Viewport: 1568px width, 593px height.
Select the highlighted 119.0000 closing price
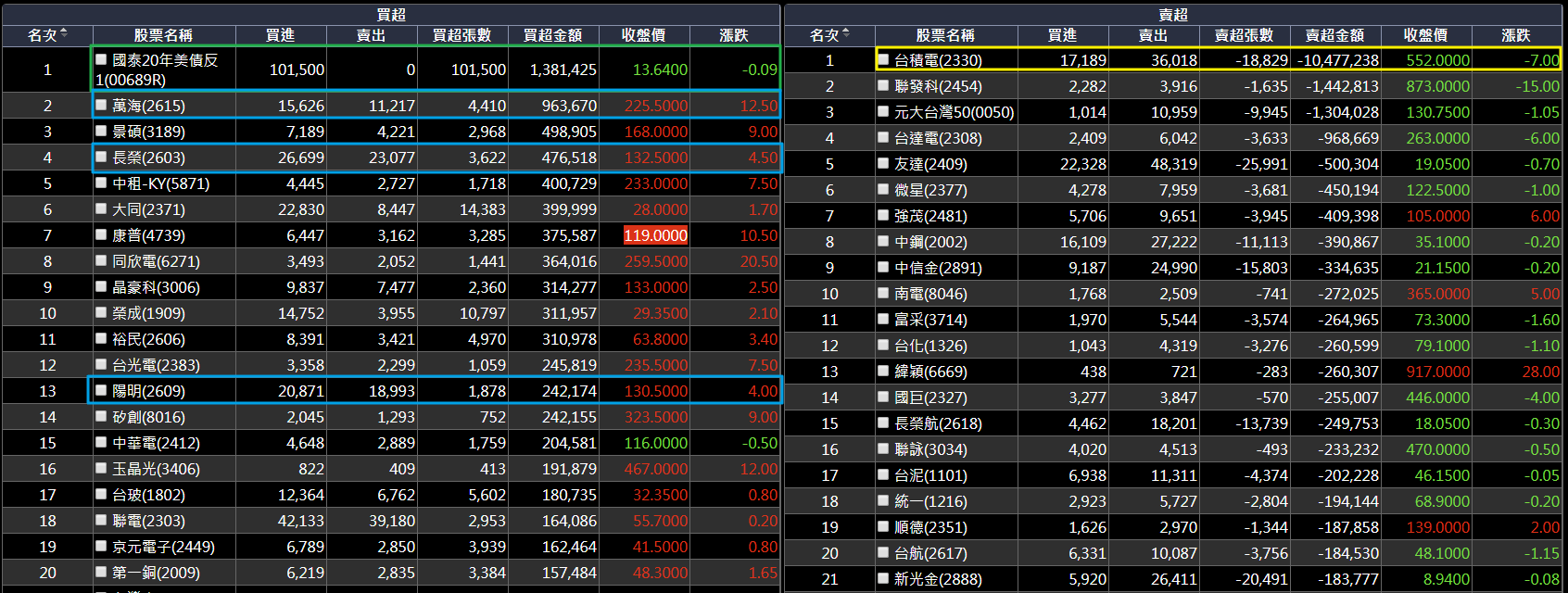pyautogui.click(x=656, y=235)
